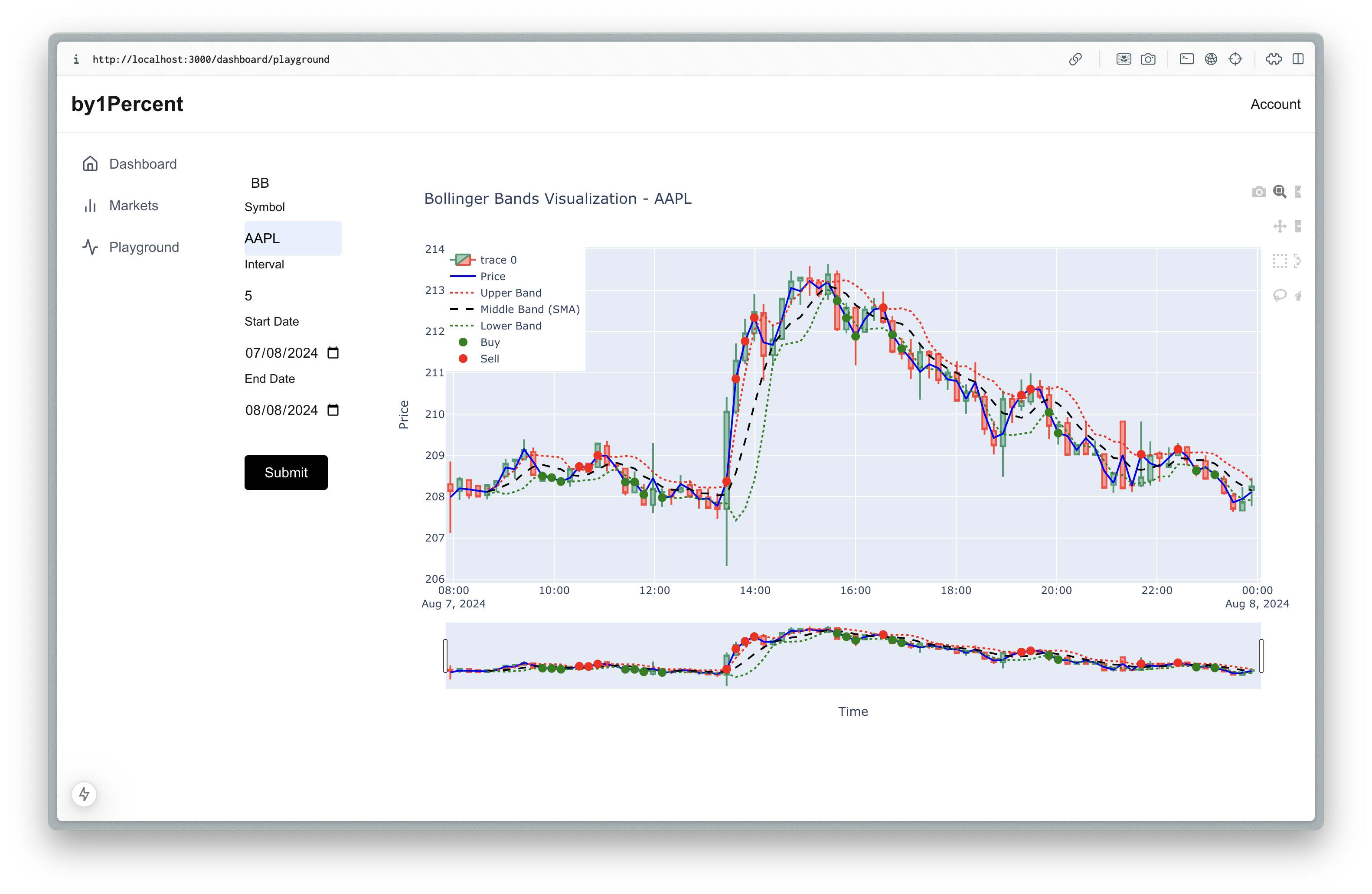Image resolution: width=1372 pixels, height=894 pixels.
Task: Click the crosshair target icon in browser toolbar
Action: (1235, 59)
